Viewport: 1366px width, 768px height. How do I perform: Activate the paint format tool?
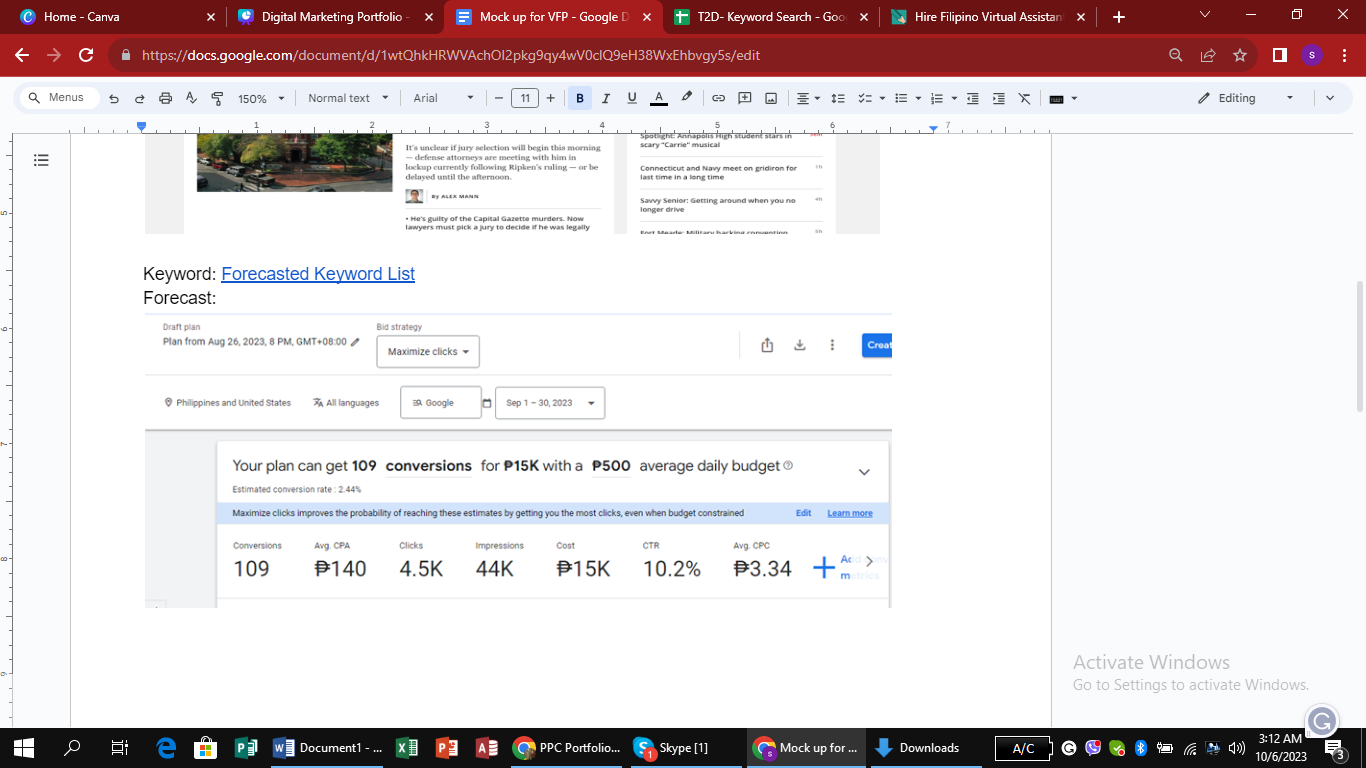217,98
